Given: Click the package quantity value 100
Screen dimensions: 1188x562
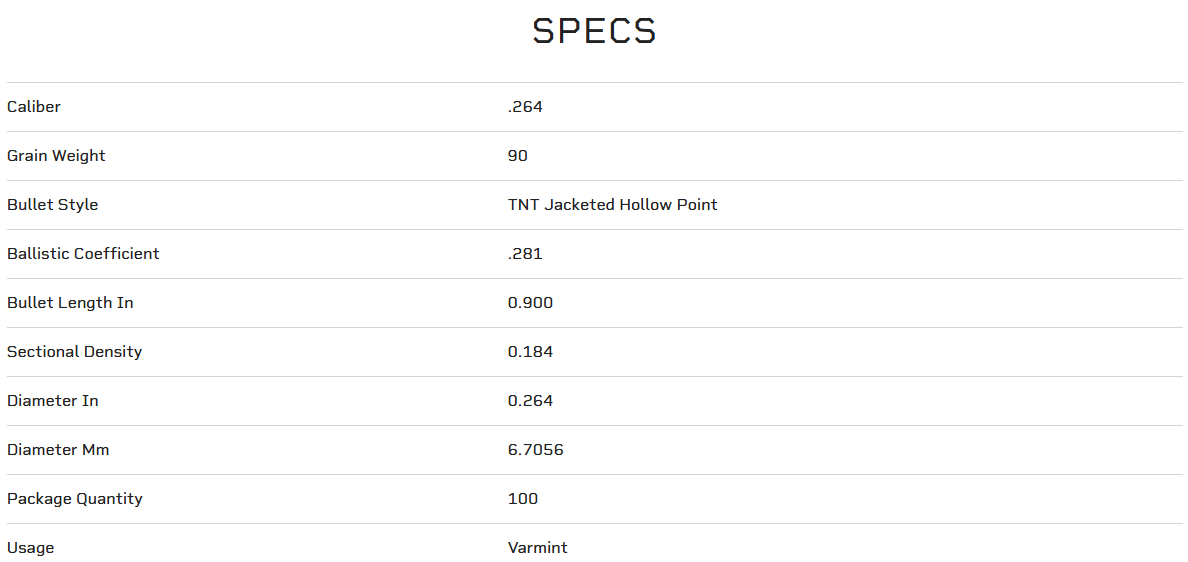Looking at the screenshot, I should [x=522, y=499].
